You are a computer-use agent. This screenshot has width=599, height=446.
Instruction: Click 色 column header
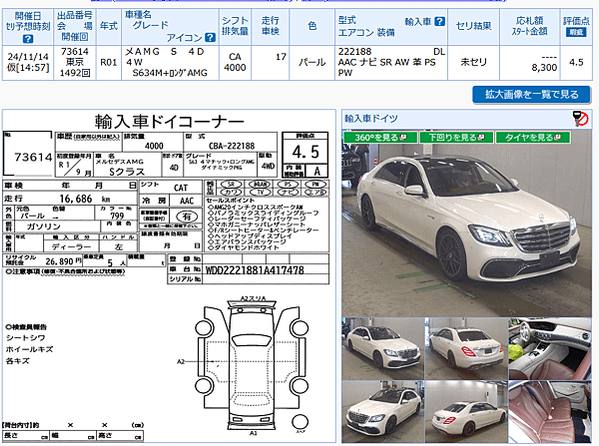tap(312, 26)
